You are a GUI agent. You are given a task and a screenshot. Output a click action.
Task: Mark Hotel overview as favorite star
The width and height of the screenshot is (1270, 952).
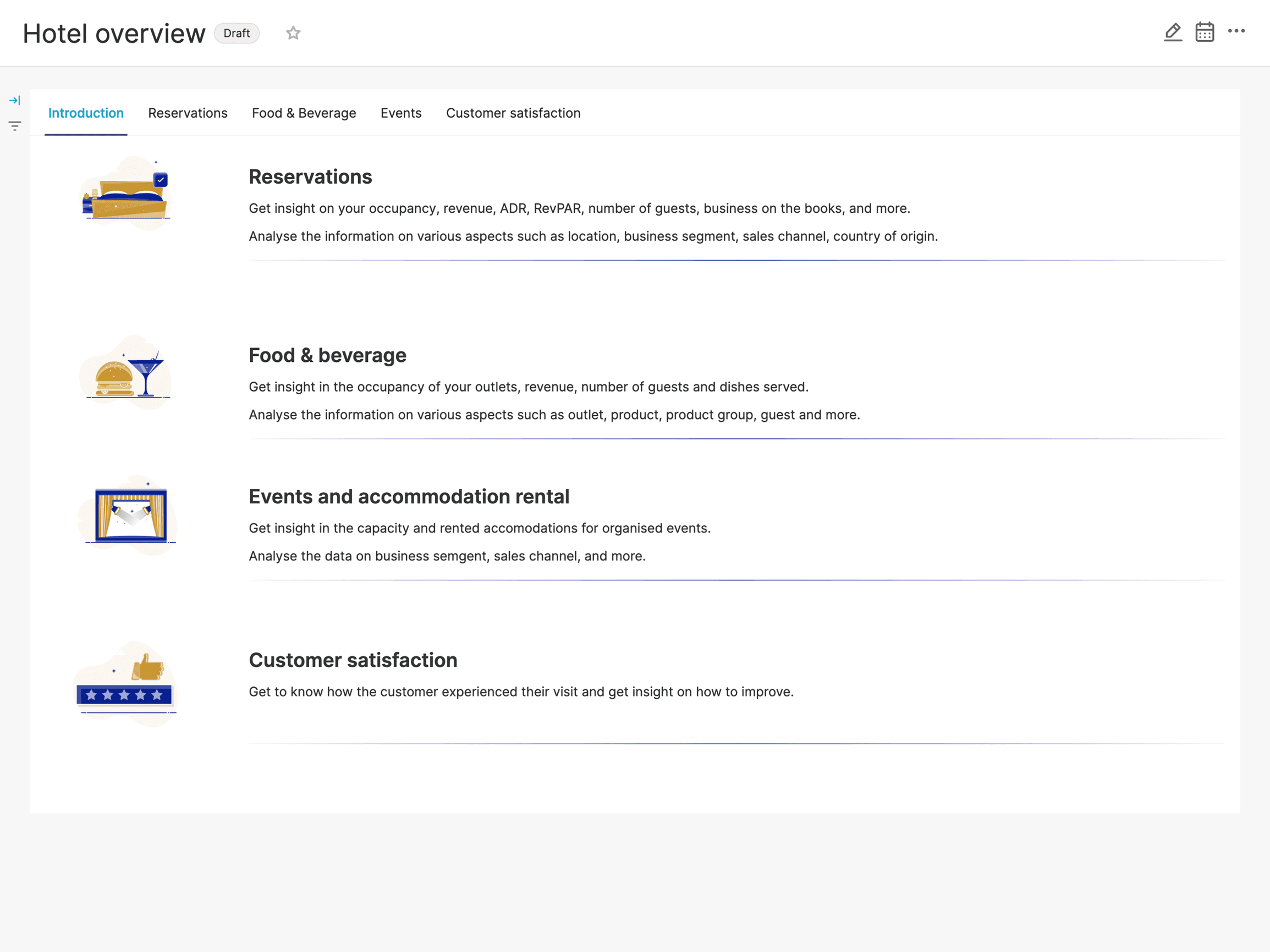coord(293,34)
